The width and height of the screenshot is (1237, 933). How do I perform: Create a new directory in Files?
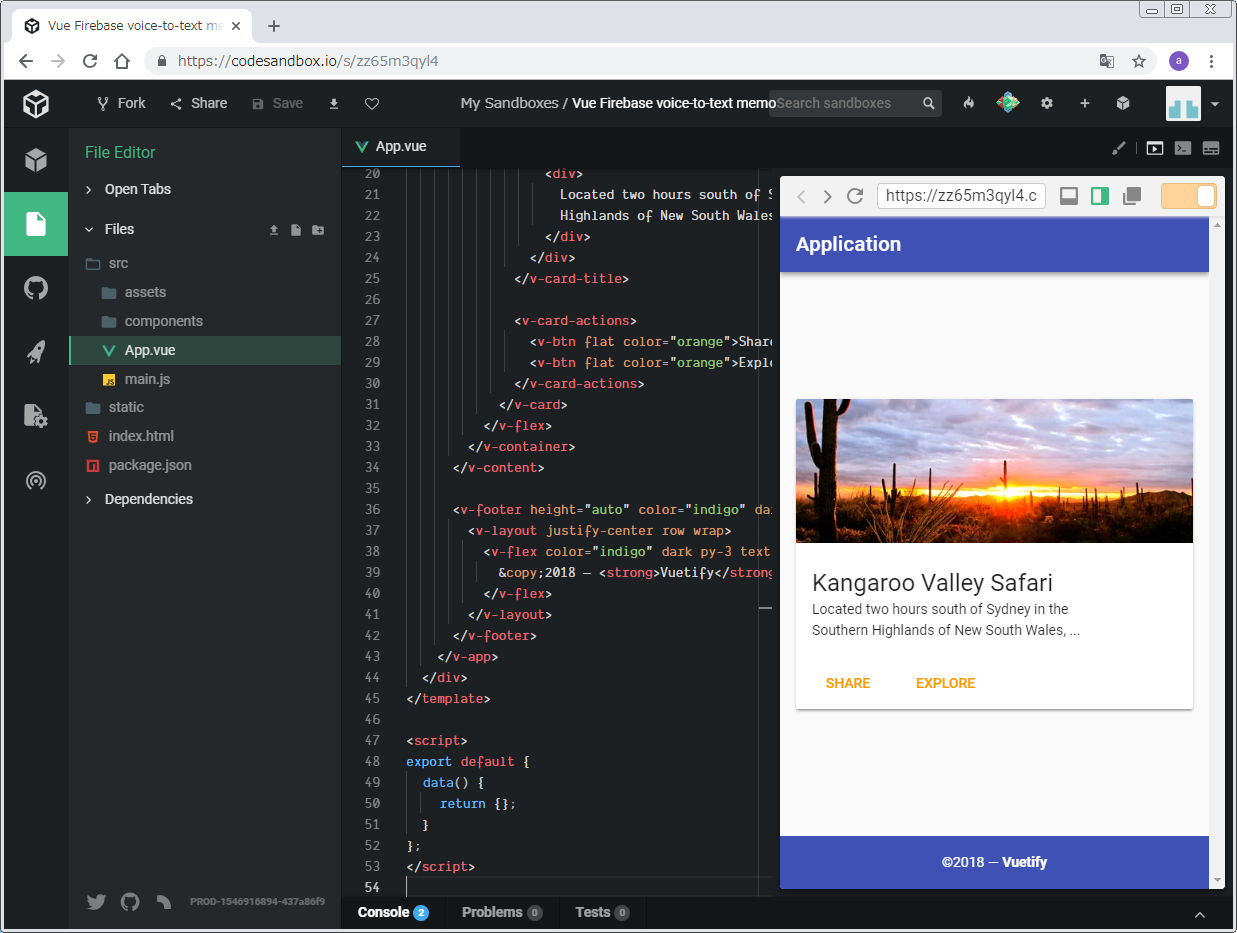pyautogui.click(x=318, y=230)
